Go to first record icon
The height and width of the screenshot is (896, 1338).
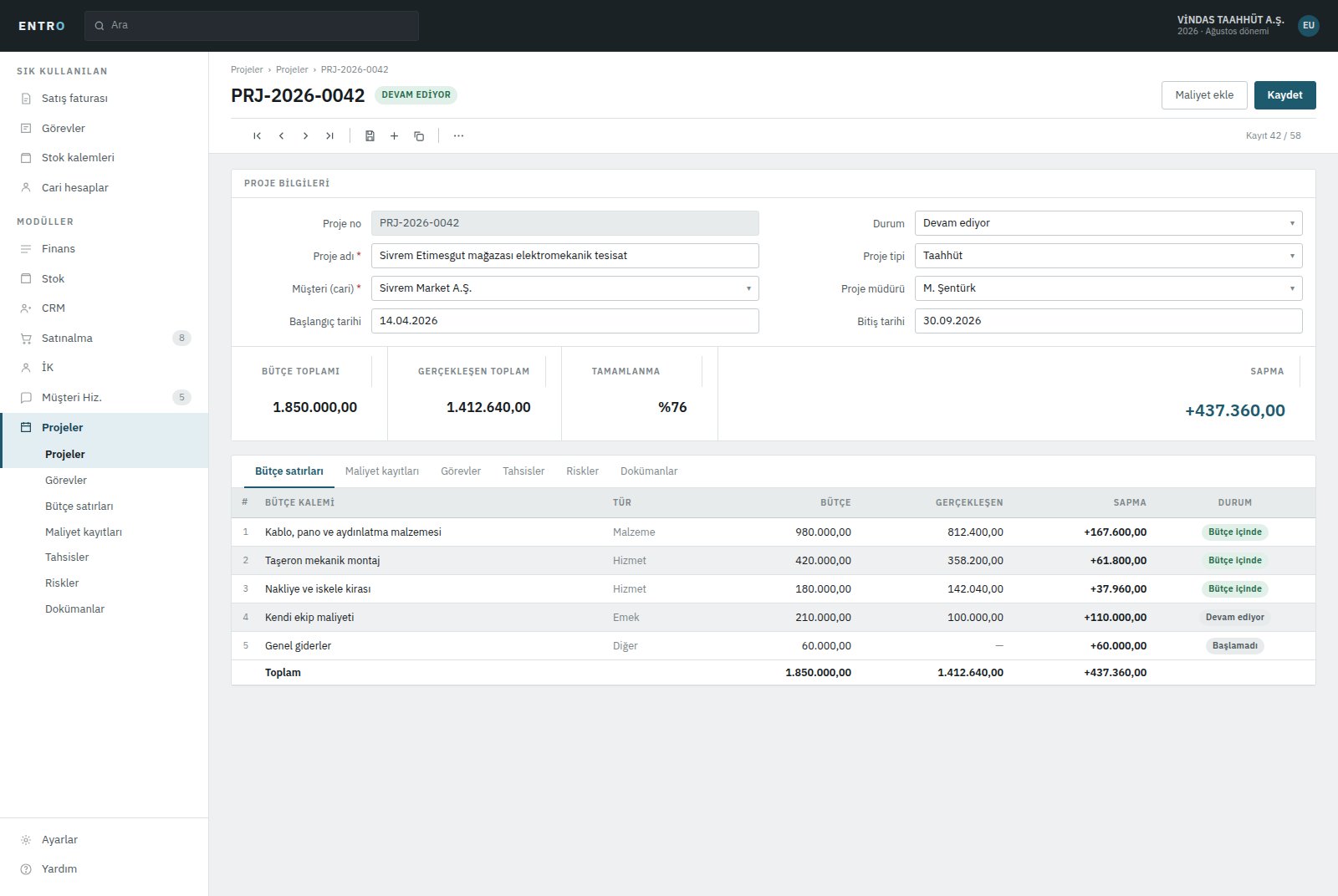pos(257,136)
